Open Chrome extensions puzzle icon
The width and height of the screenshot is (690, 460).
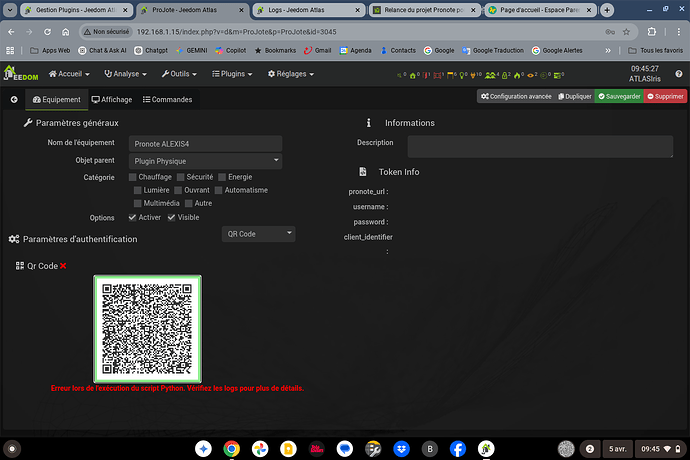[652, 32]
